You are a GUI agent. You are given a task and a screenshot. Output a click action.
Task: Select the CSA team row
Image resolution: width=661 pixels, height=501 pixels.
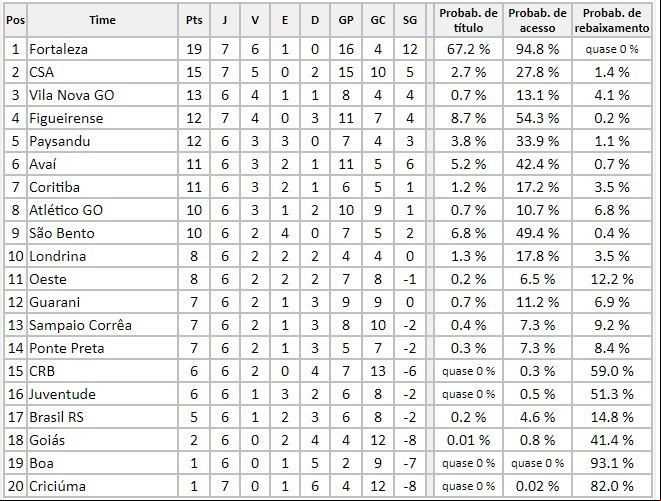pos(328,72)
